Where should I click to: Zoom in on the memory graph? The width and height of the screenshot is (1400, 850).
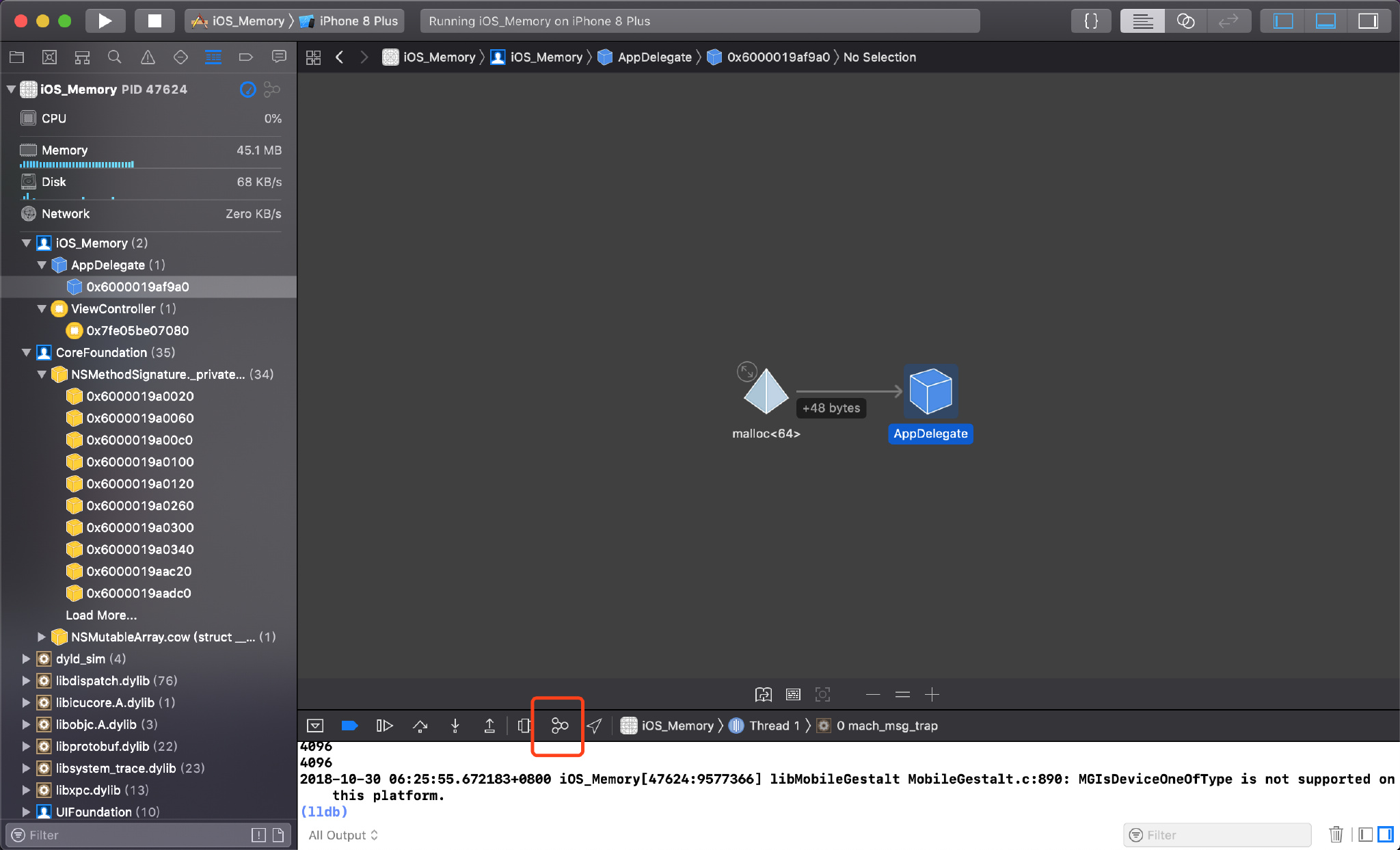click(x=931, y=695)
